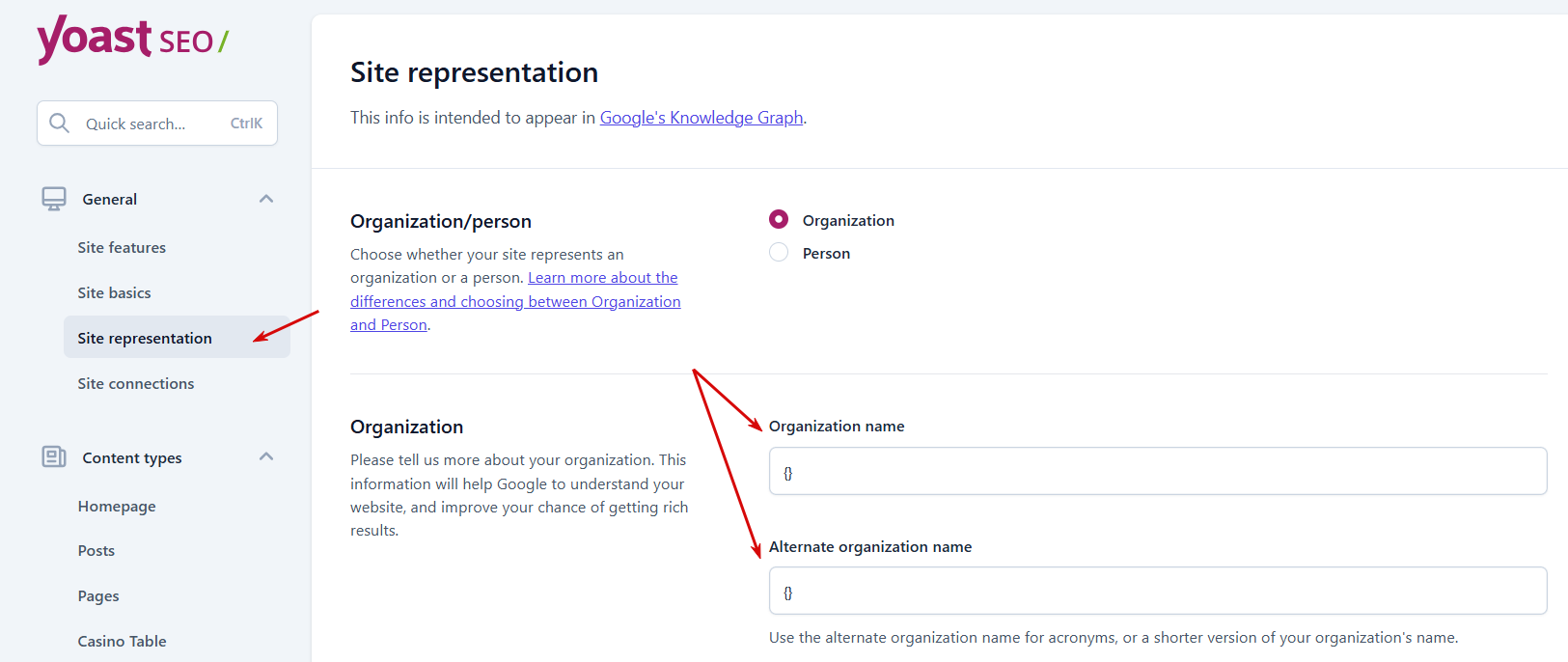Open Google's Knowledge Graph link
The width and height of the screenshot is (1568, 662).
[701, 118]
